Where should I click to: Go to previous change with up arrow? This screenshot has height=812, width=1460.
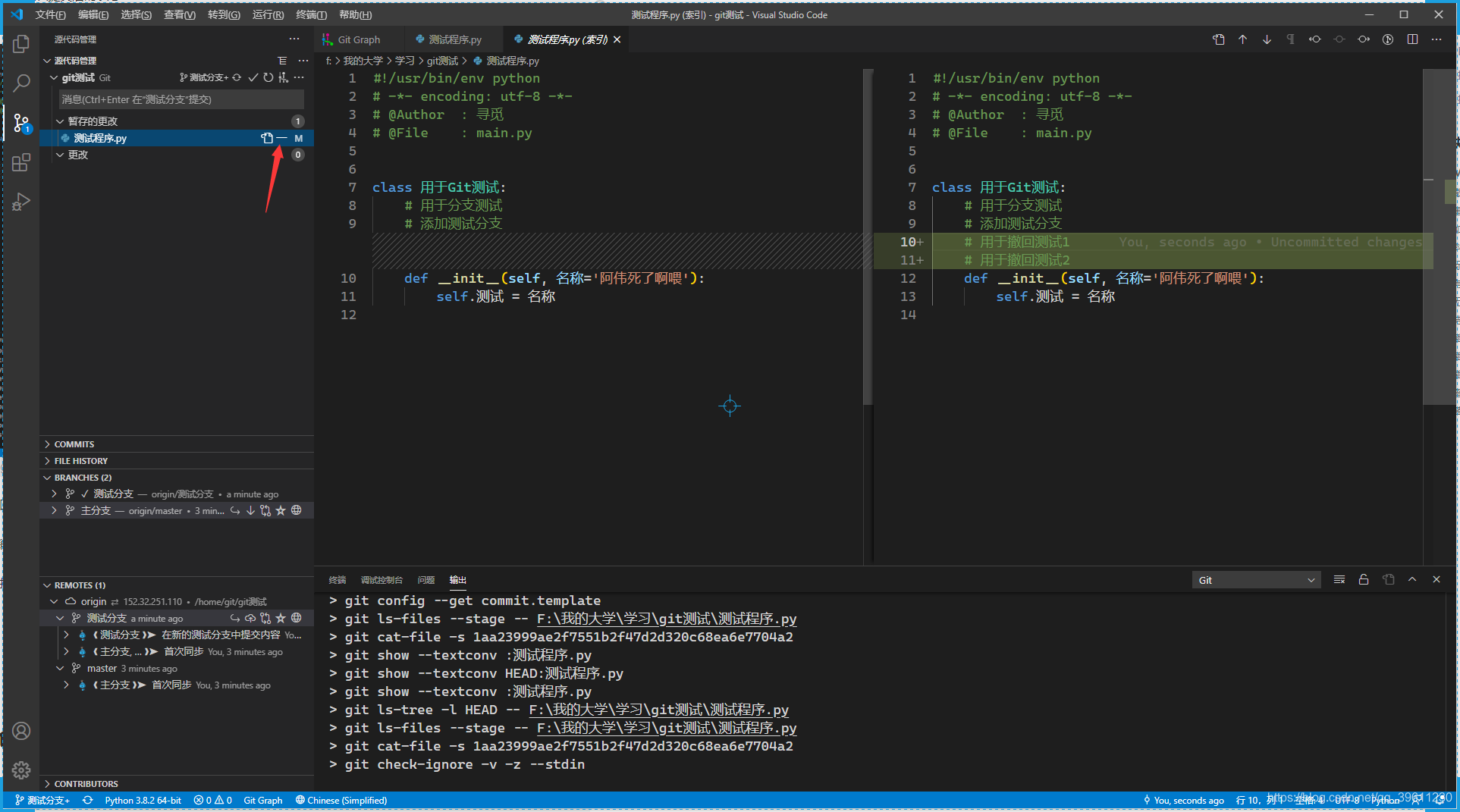point(1242,39)
